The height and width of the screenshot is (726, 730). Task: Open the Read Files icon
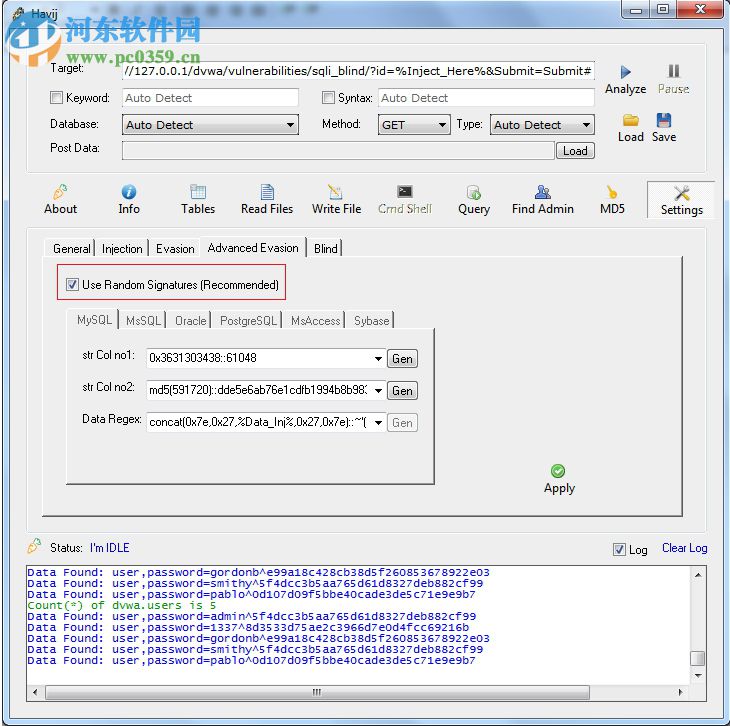coord(267,192)
